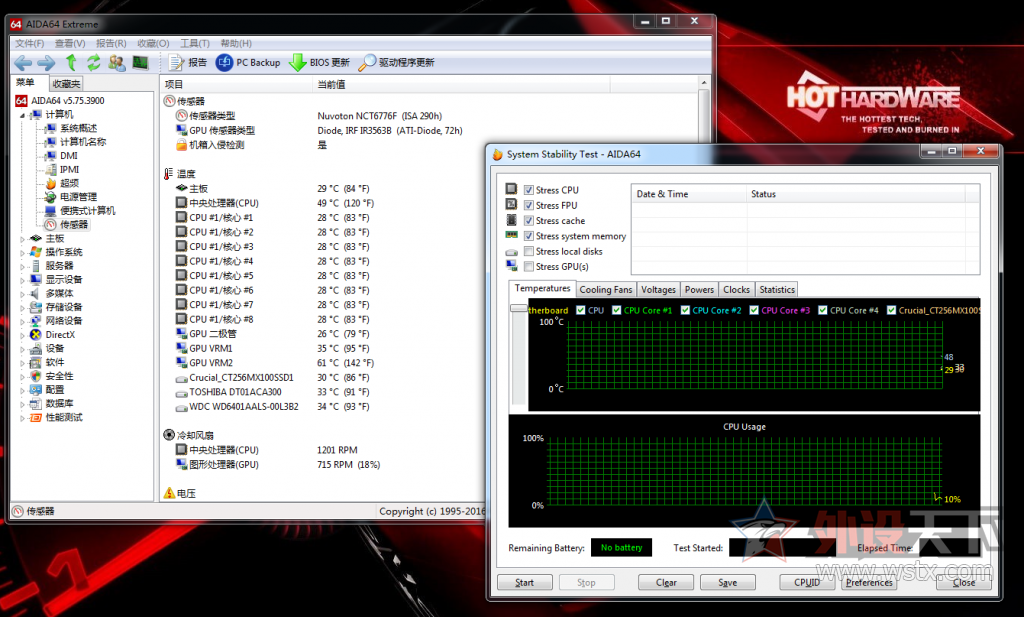Click the Preferences button
Image resolution: width=1024 pixels, height=617 pixels.
coord(869,582)
